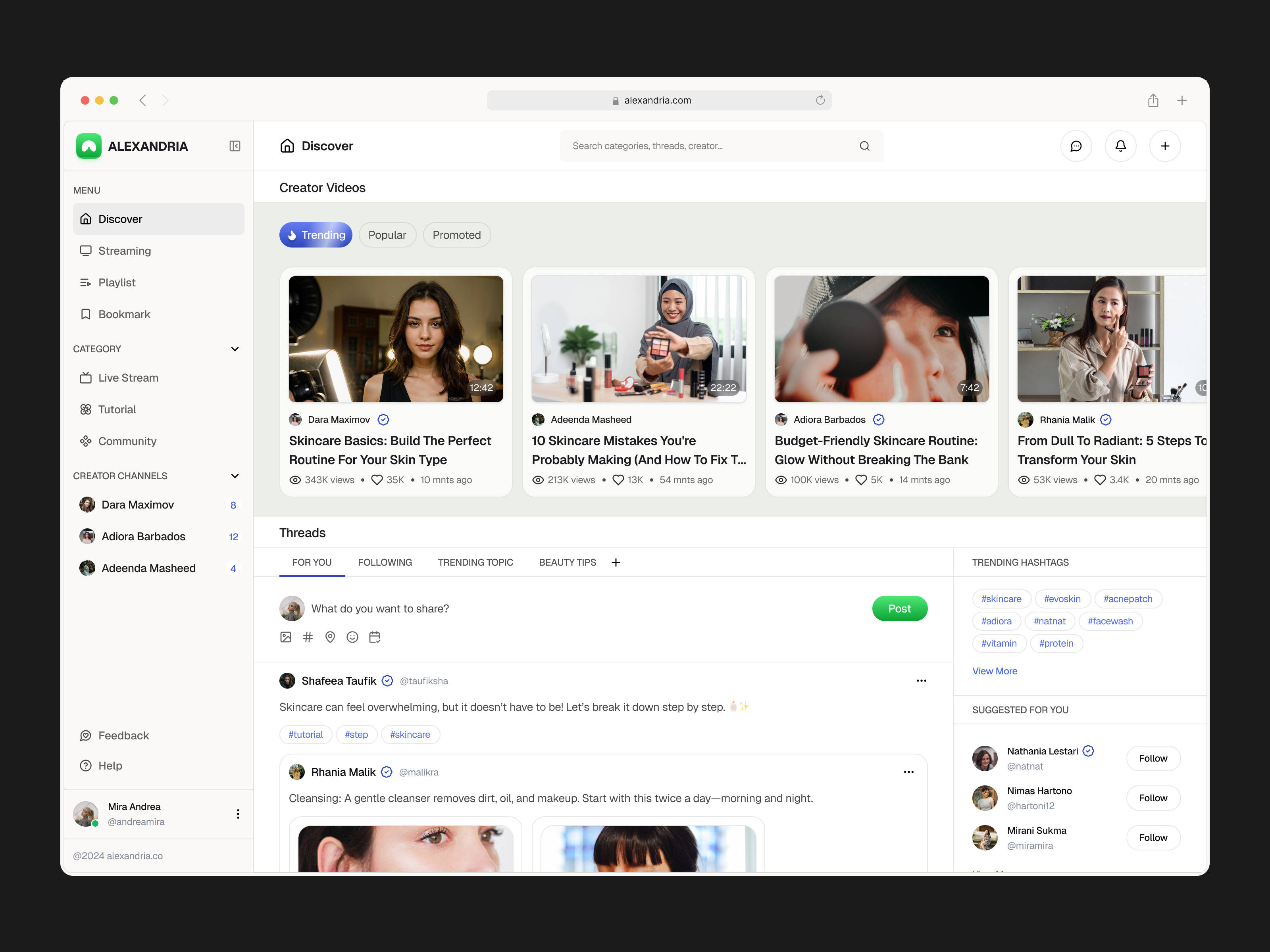Collapse the CATEGORY section
Image resolution: width=1270 pixels, height=952 pixels.
coord(235,348)
